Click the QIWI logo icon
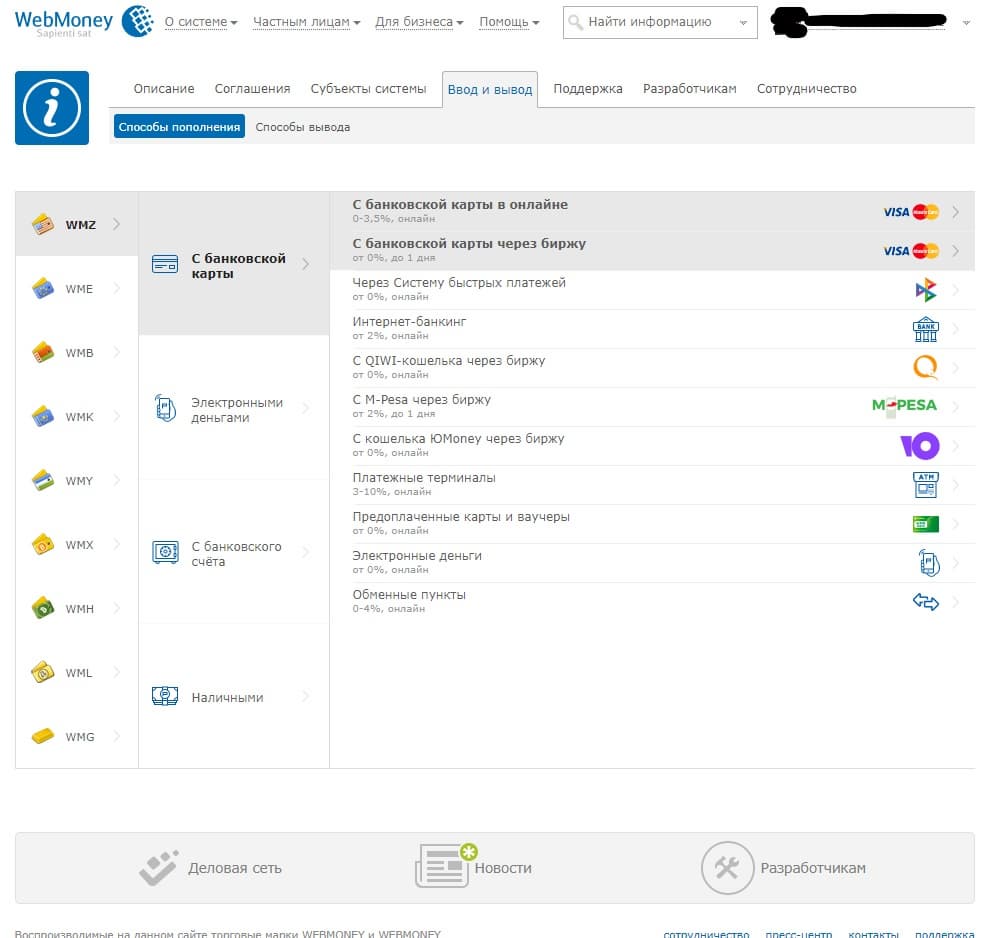 click(926, 367)
